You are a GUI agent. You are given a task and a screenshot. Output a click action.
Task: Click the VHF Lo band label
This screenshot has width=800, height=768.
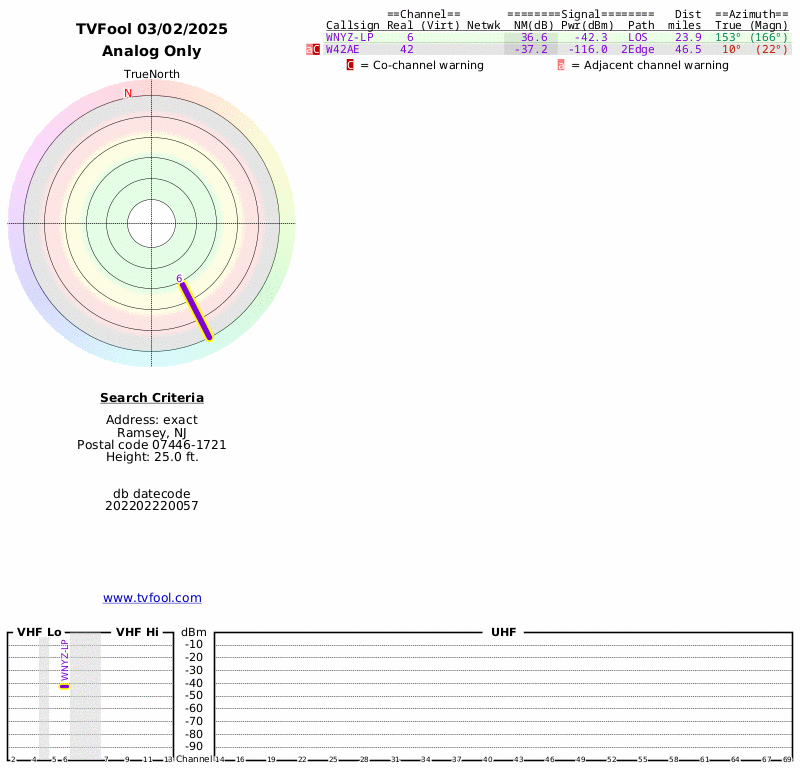click(x=39, y=632)
